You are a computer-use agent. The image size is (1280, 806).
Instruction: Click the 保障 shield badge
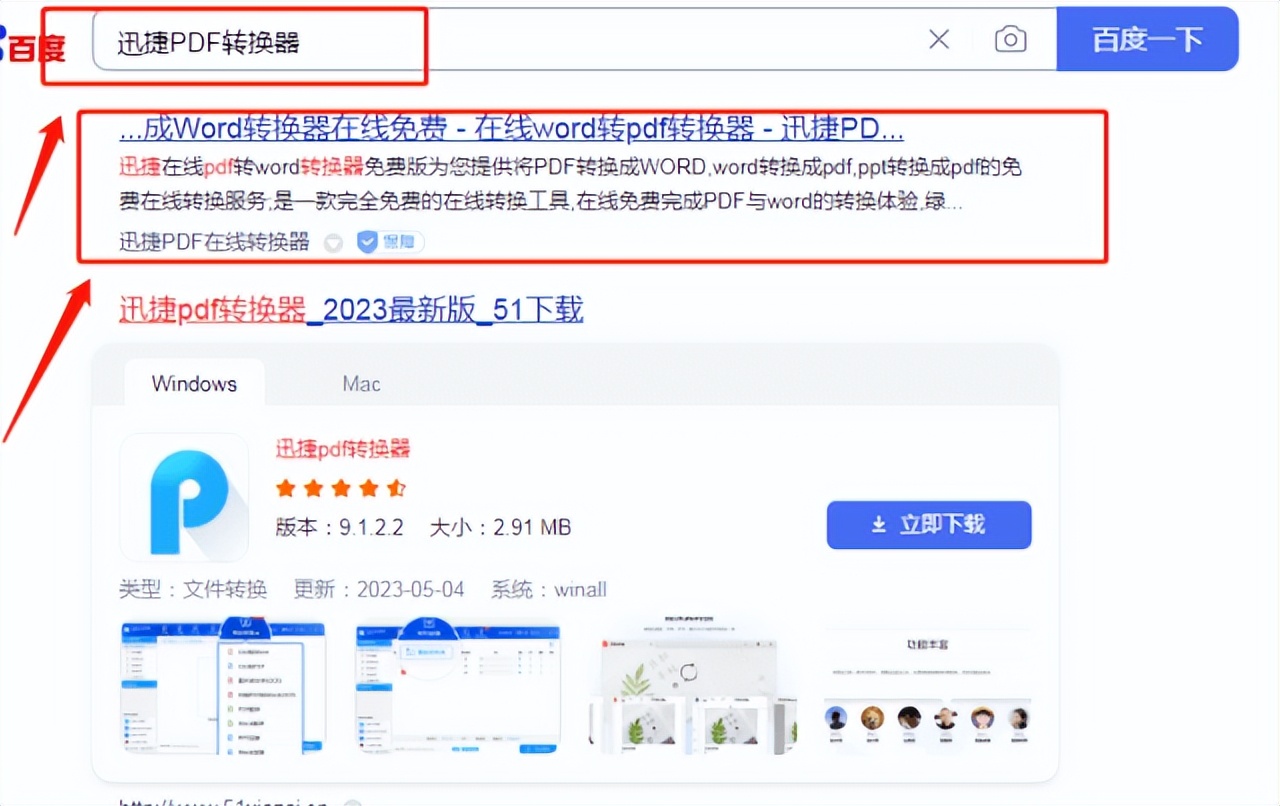[x=390, y=242]
